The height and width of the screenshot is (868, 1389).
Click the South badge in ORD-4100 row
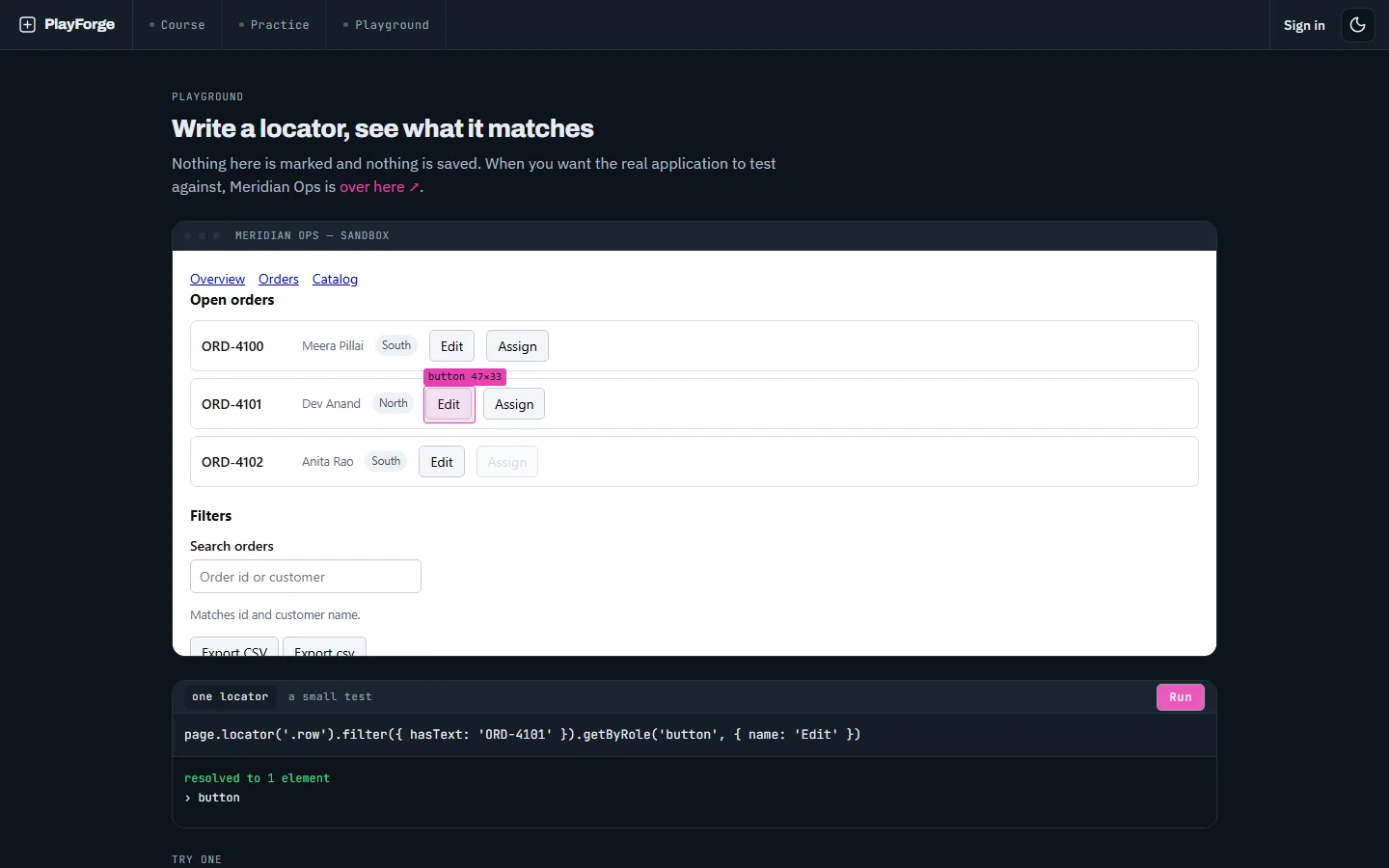point(396,345)
